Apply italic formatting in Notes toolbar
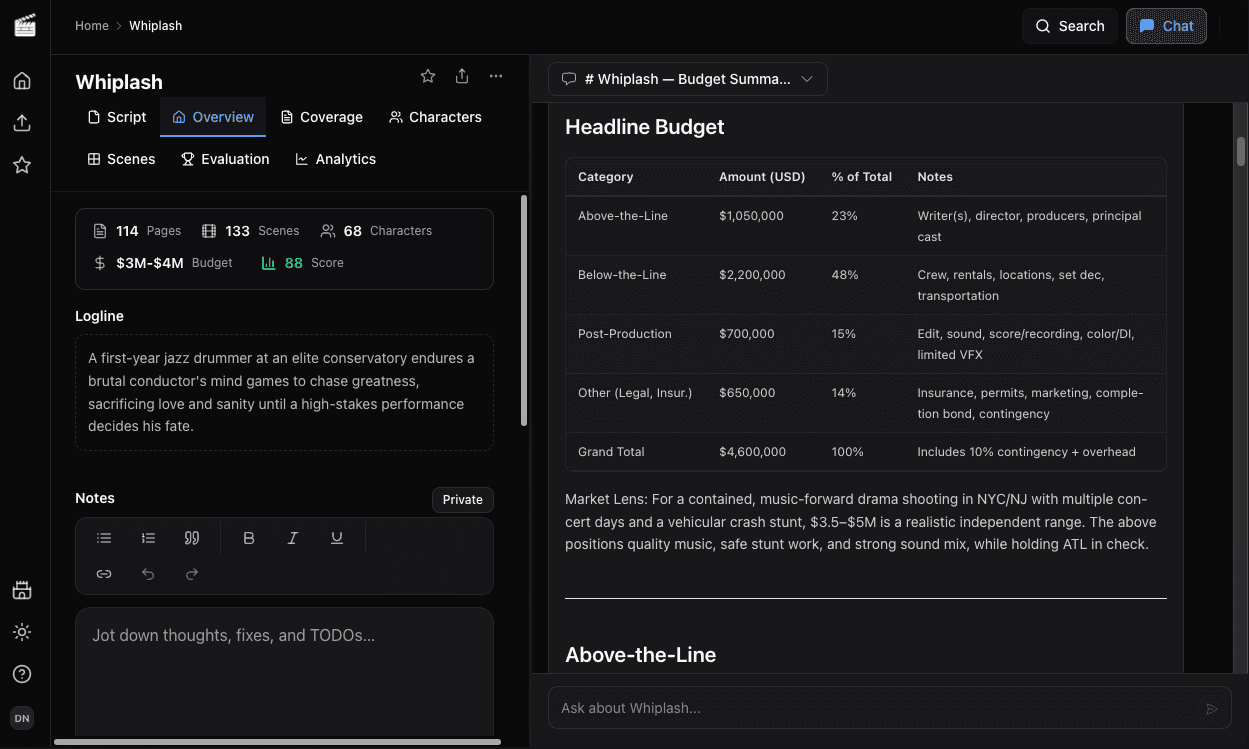Screen dimensions: 1249x749 point(292,537)
